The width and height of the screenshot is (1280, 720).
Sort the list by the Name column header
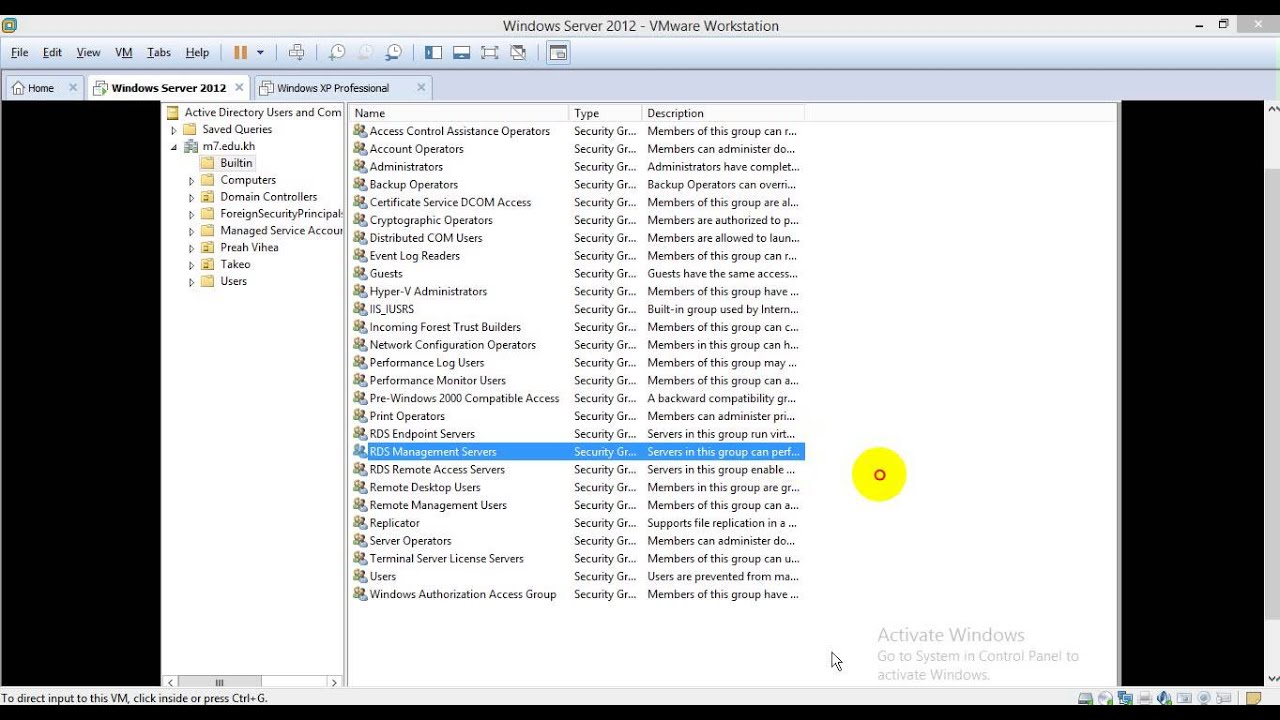click(x=459, y=113)
